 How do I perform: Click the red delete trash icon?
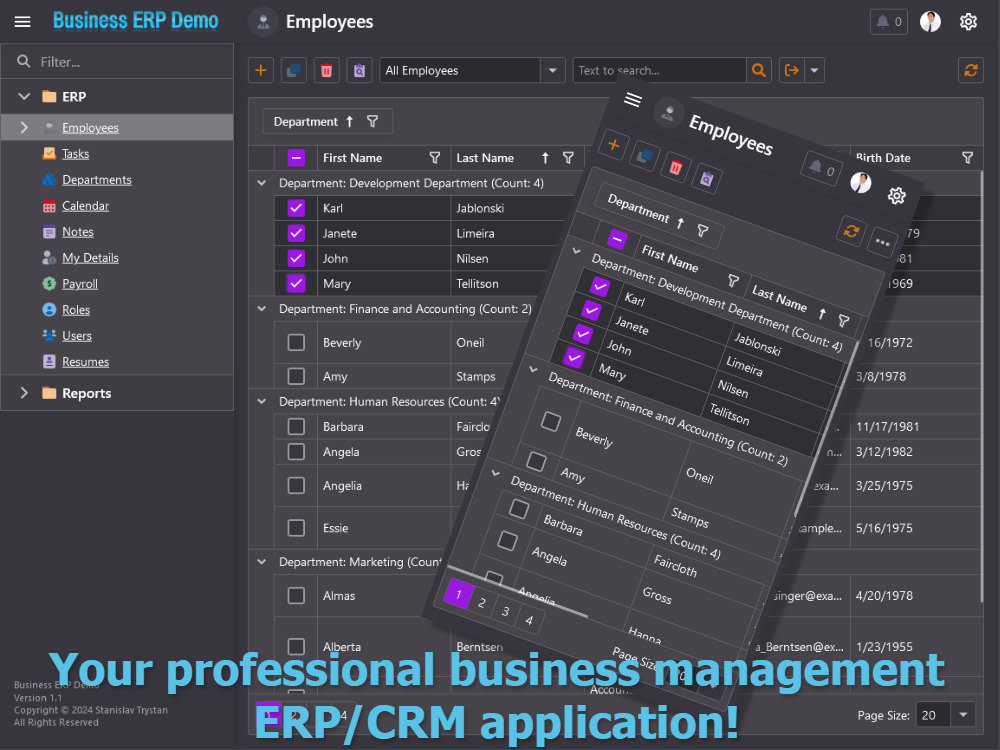327,70
